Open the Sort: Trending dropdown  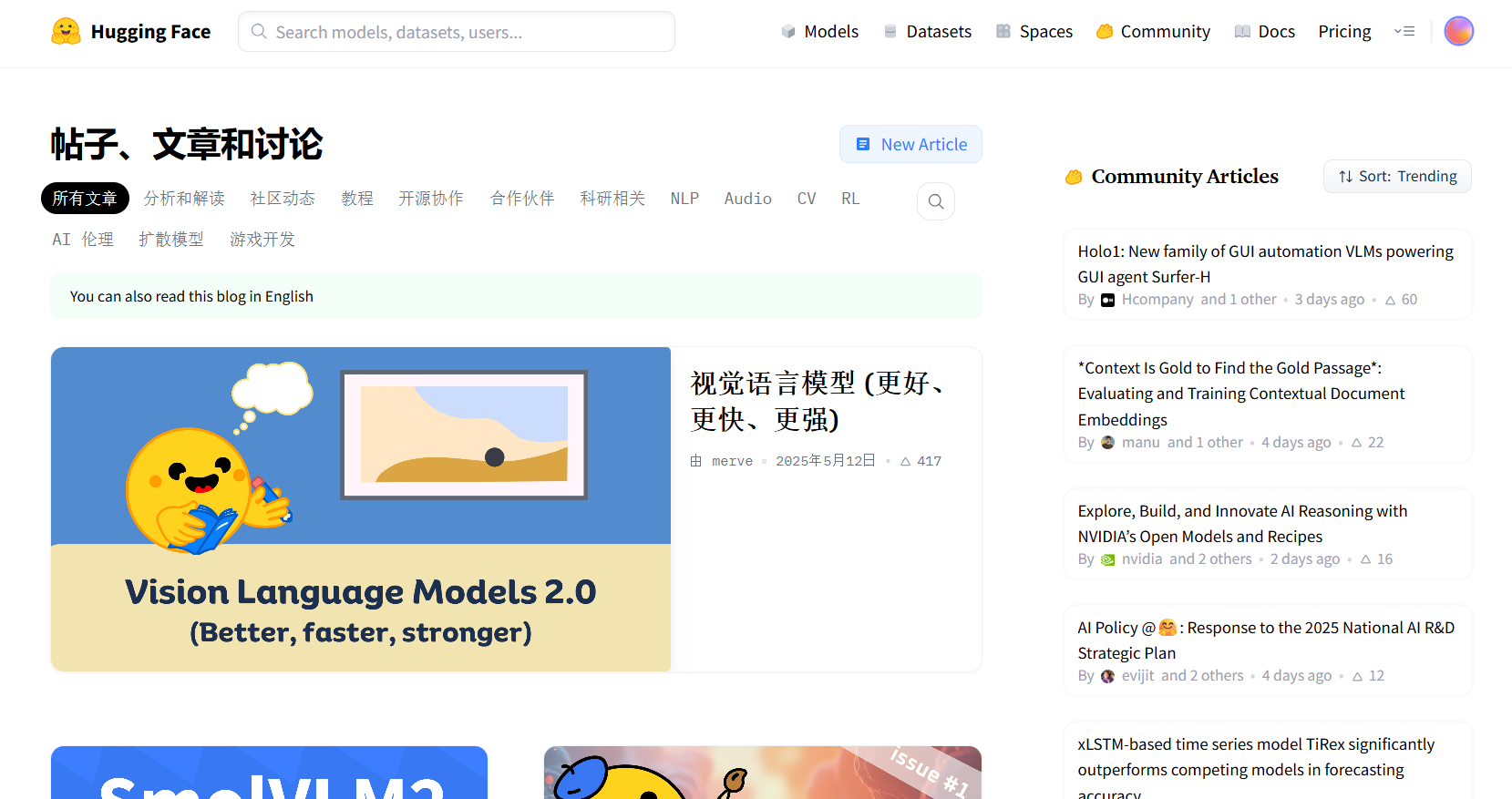(1397, 177)
